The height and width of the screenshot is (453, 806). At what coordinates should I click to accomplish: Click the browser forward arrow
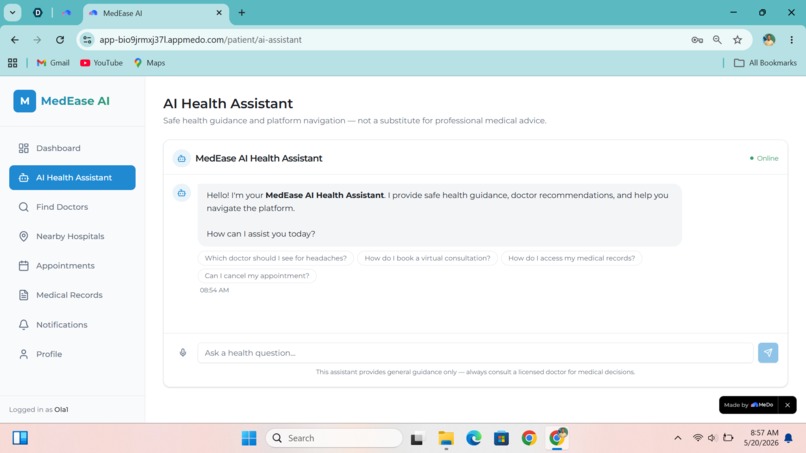(37, 40)
